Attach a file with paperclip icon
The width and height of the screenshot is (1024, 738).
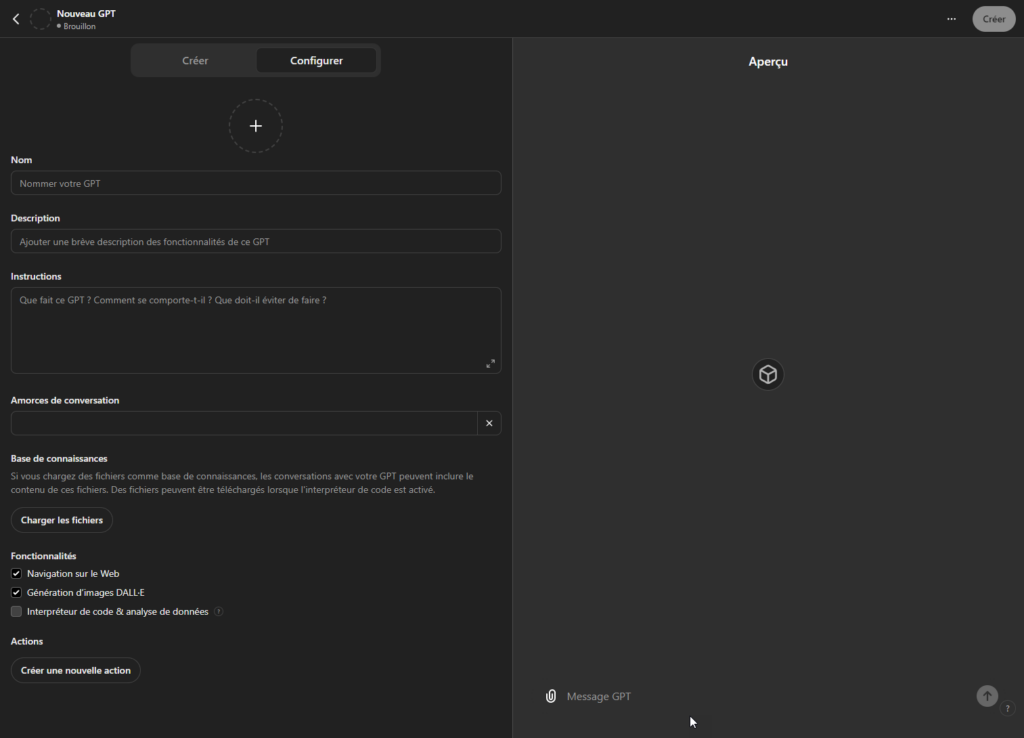pyautogui.click(x=551, y=696)
